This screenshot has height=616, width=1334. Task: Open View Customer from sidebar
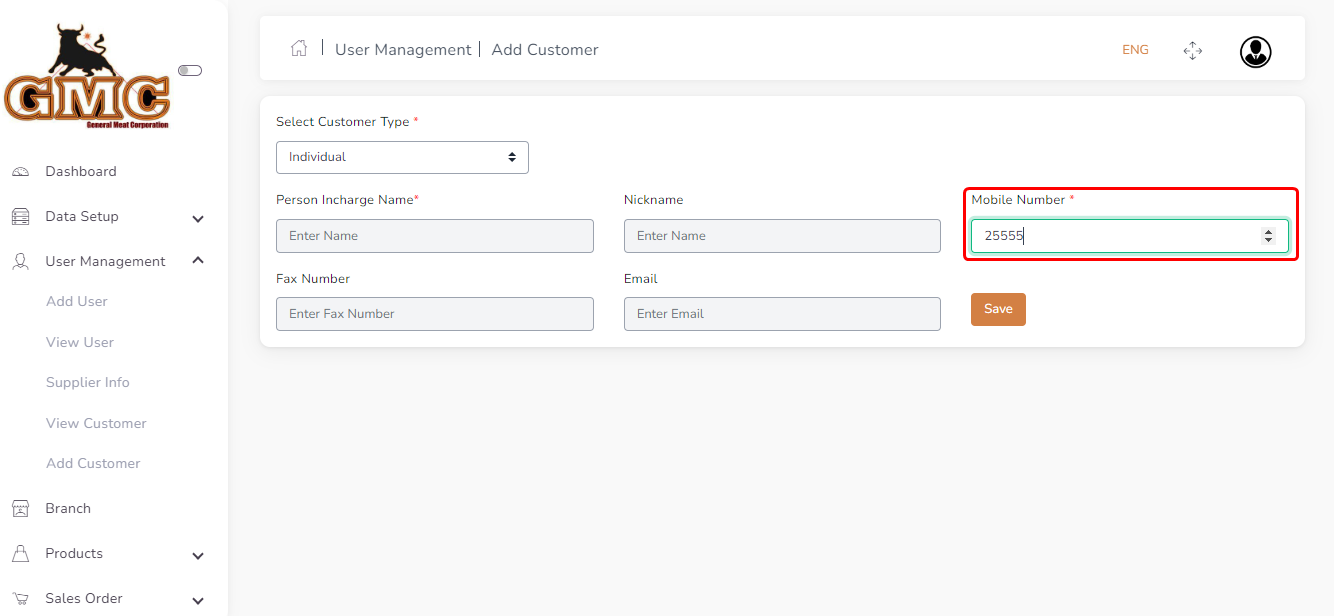(x=96, y=423)
